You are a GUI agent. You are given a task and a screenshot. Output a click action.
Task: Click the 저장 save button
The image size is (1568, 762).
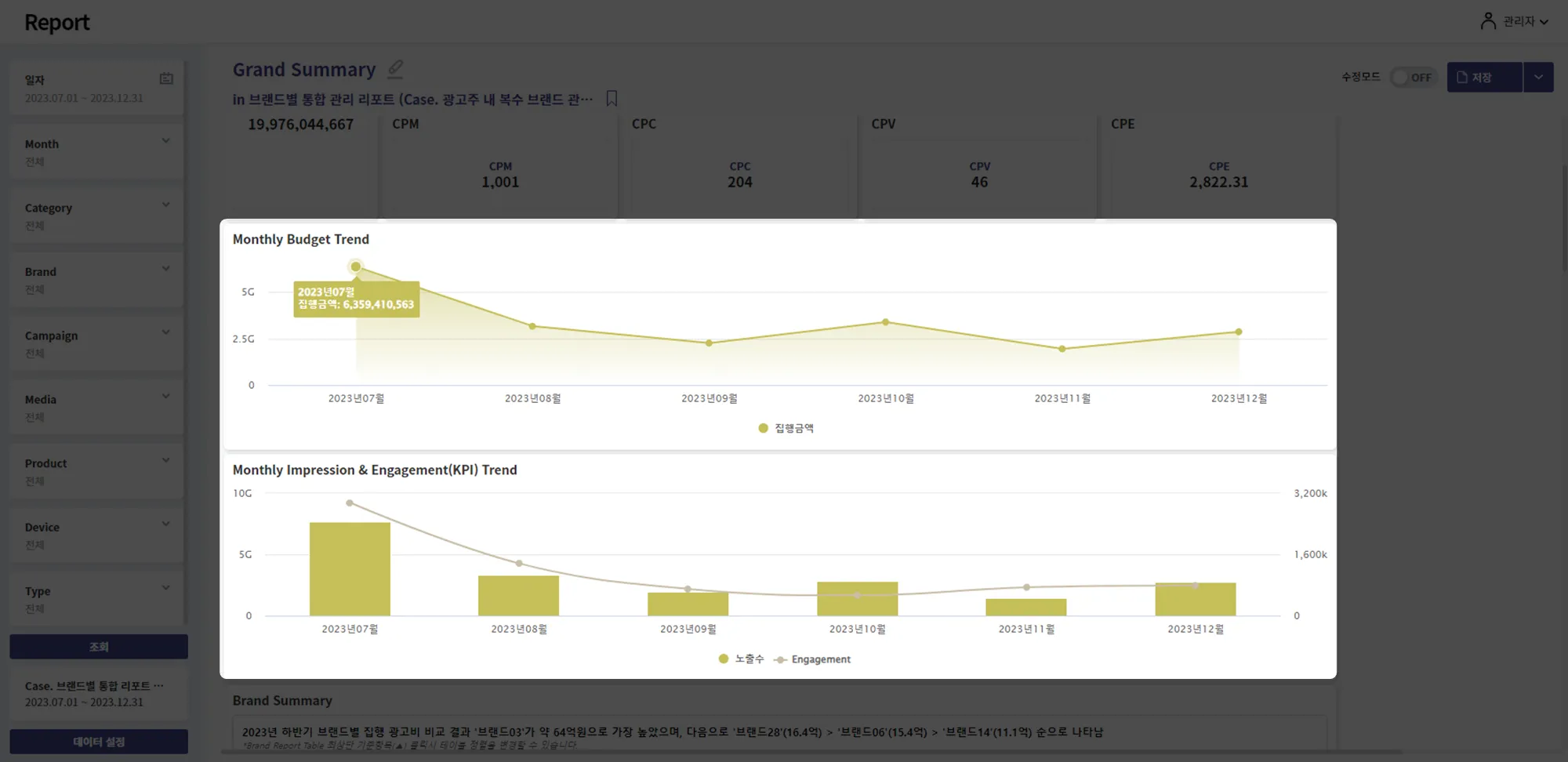pyautogui.click(x=1484, y=77)
